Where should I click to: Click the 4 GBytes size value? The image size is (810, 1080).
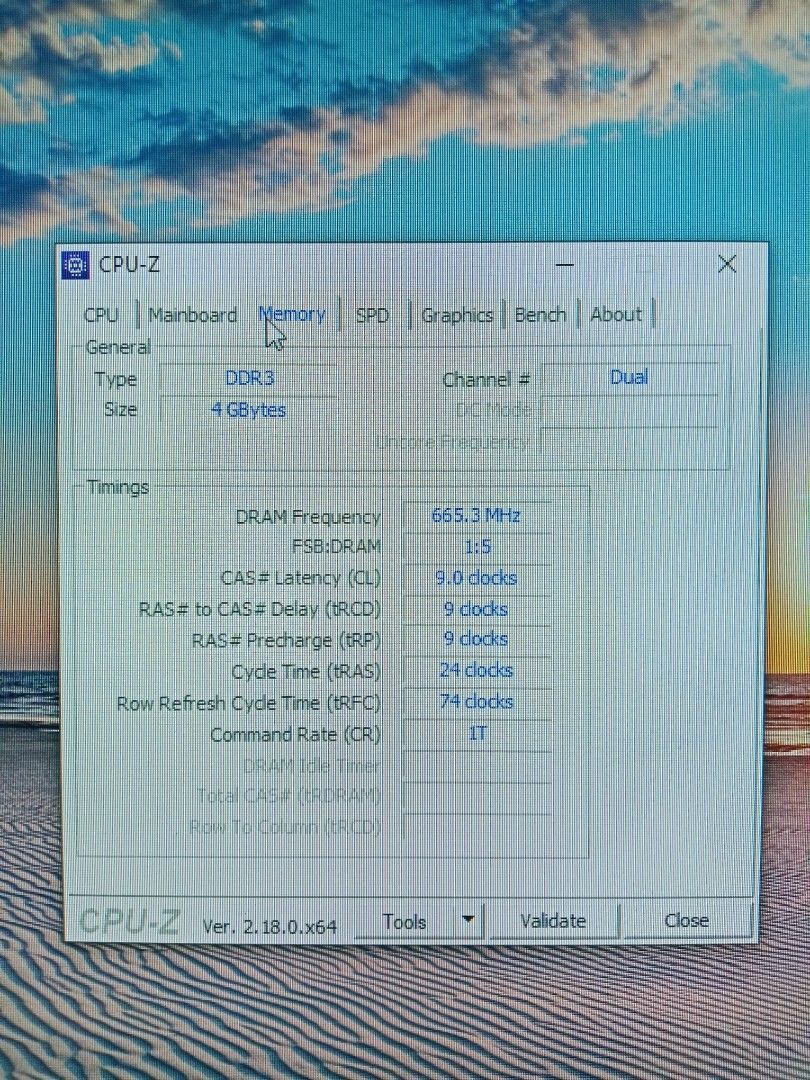tap(249, 411)
